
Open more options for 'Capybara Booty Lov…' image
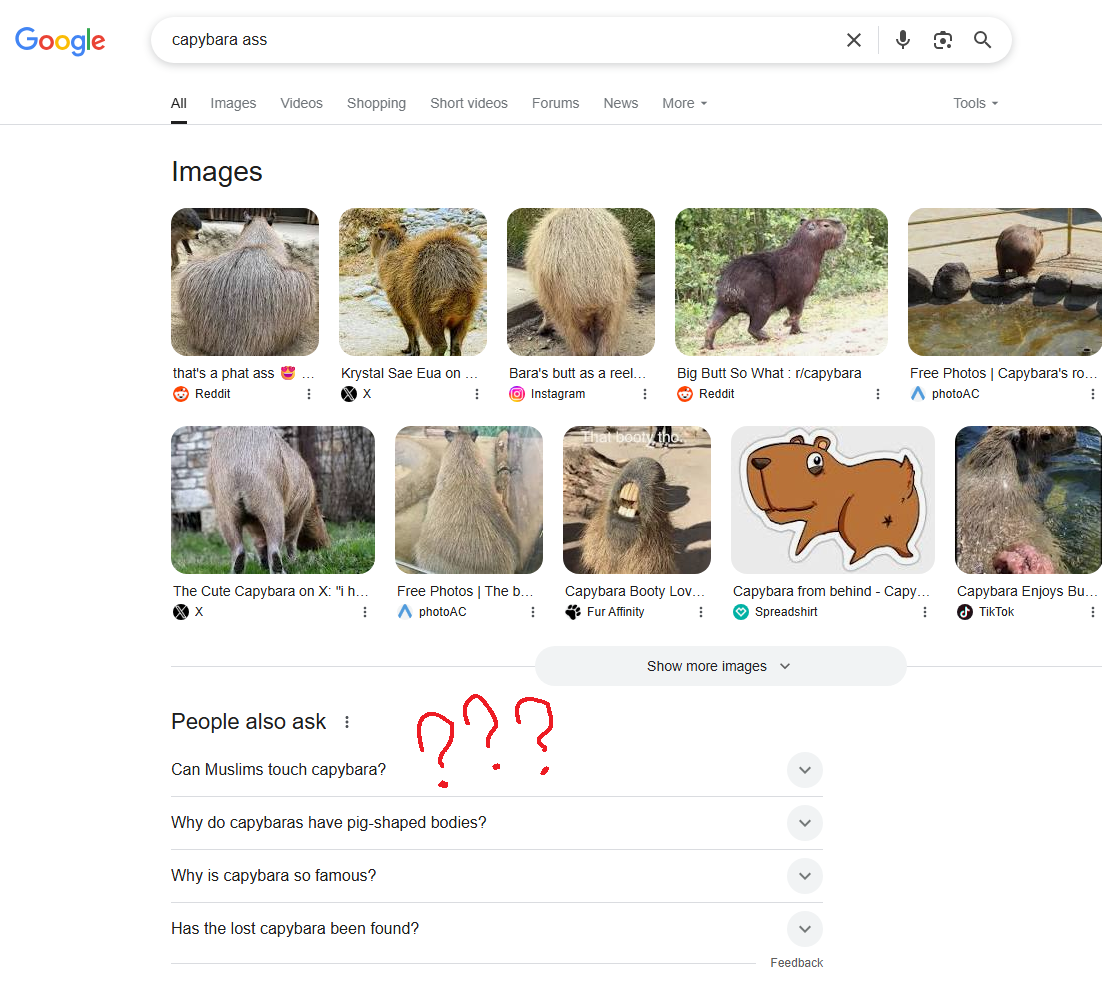pyautogui.click(x=701, y=612)
